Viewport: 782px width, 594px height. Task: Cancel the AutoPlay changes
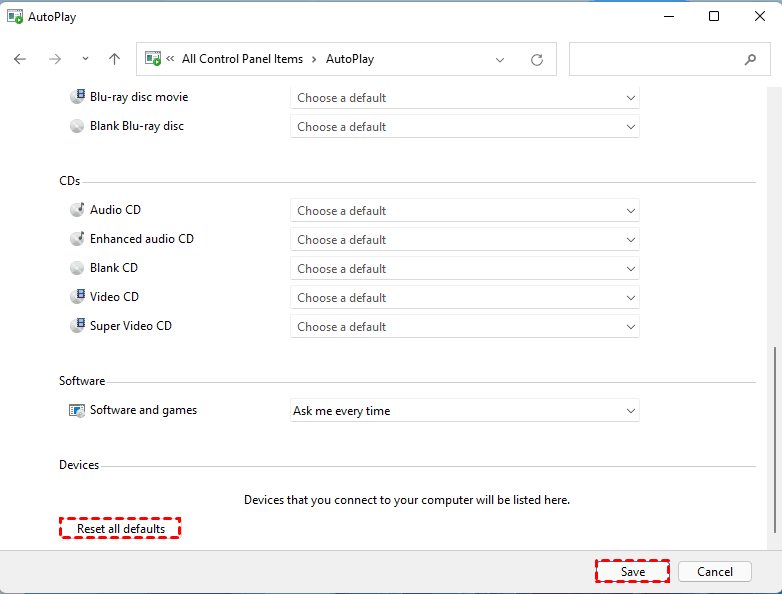(715, 572)
